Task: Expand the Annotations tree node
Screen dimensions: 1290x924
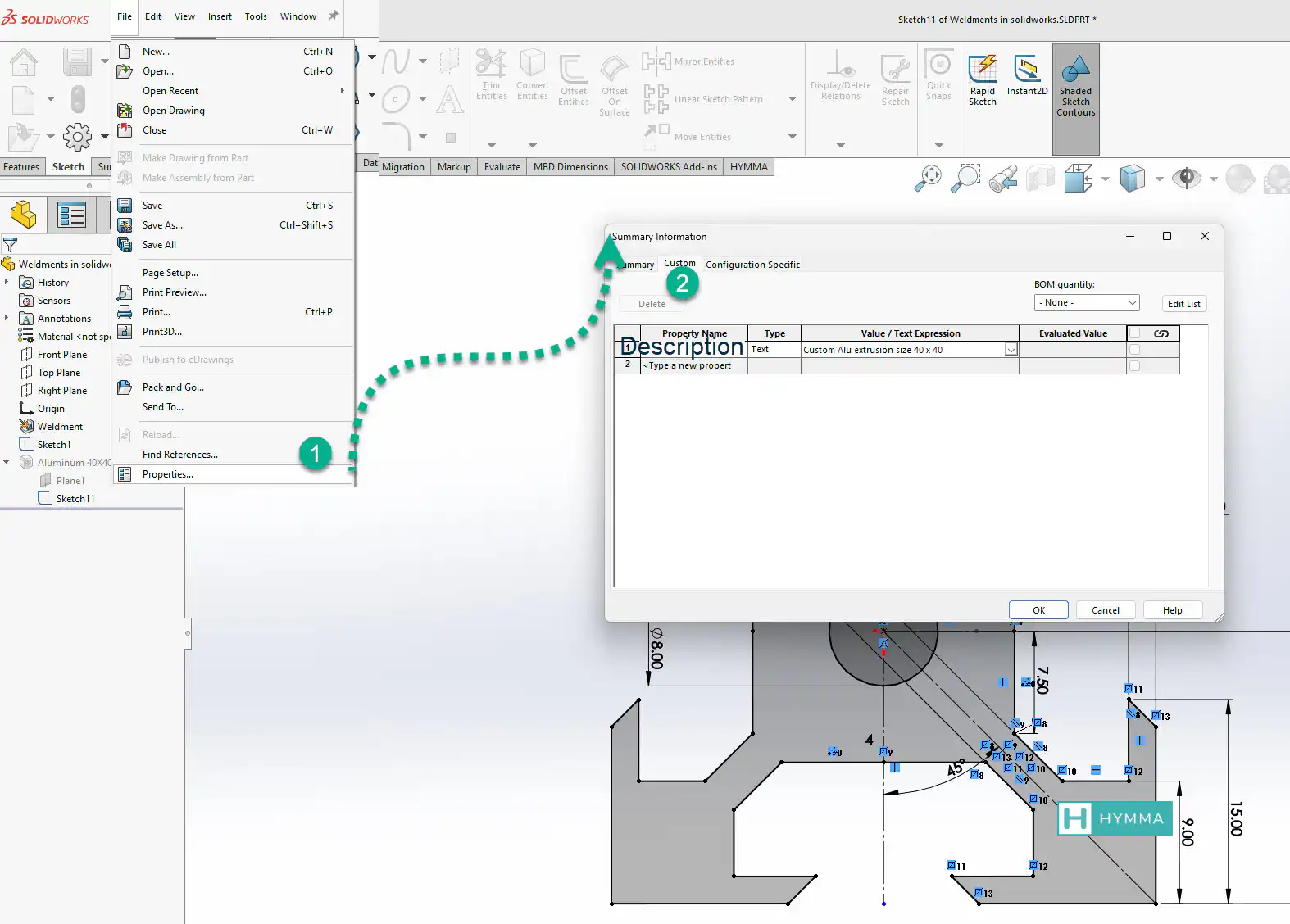Action: tap(7, 318)
